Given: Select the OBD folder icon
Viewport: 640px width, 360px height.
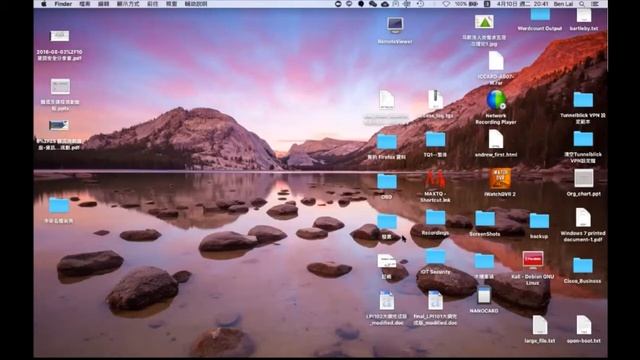Looking at the screenshot, I should pyautogui.click(x=387, y=182).
